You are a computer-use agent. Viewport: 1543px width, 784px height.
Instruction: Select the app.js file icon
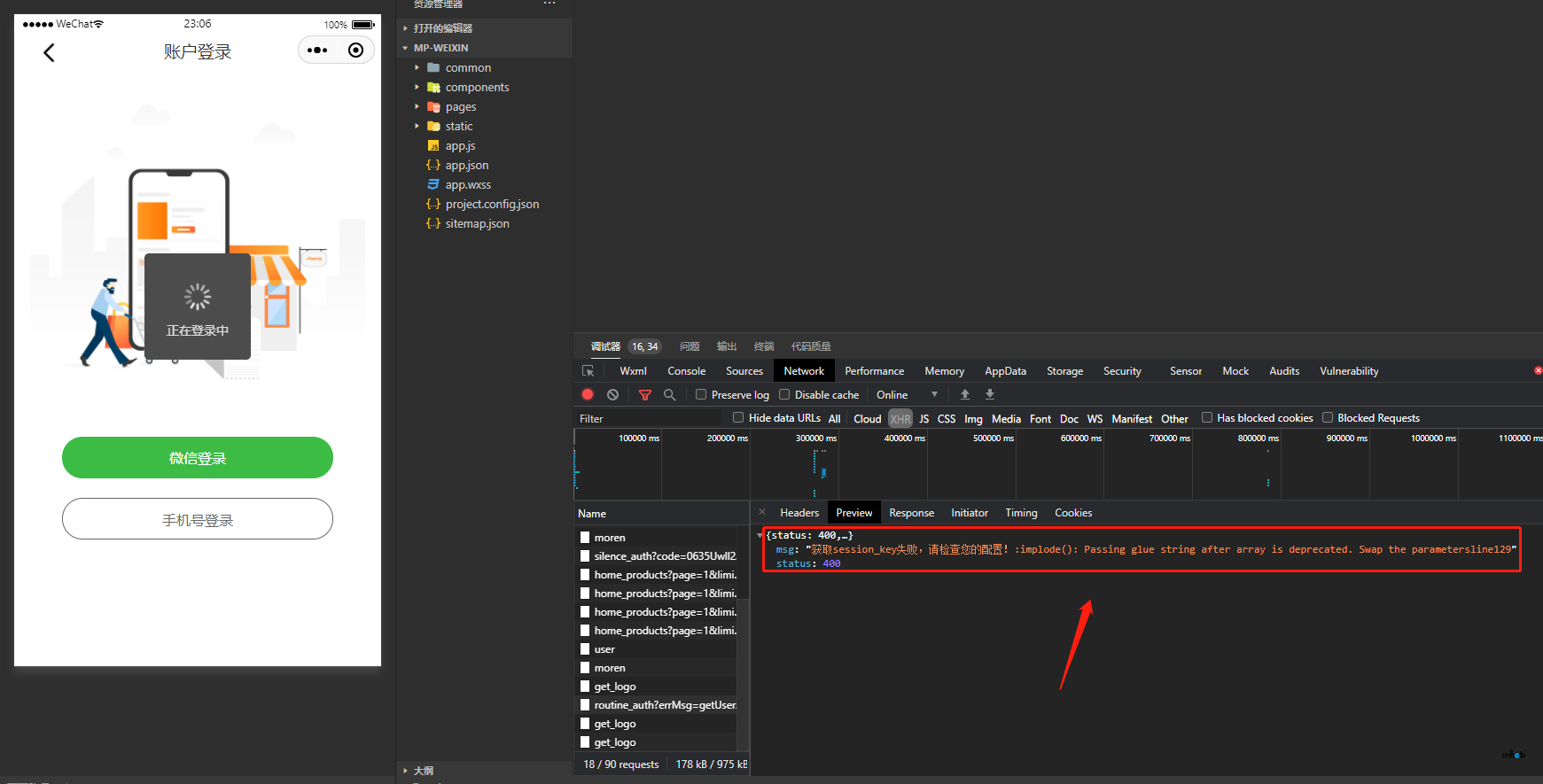coord(433,145)
